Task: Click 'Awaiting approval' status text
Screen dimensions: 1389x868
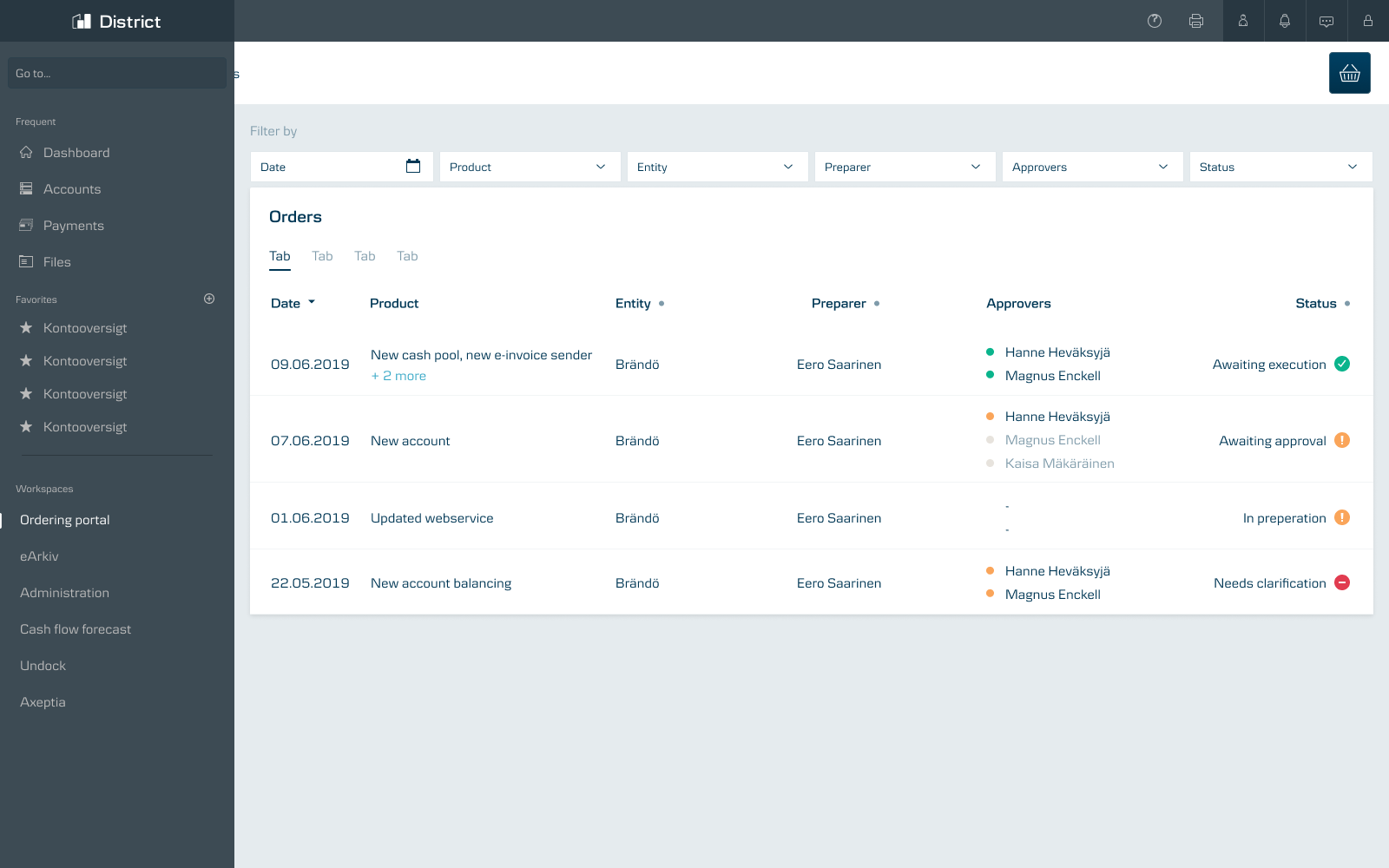Action: 1272,441
